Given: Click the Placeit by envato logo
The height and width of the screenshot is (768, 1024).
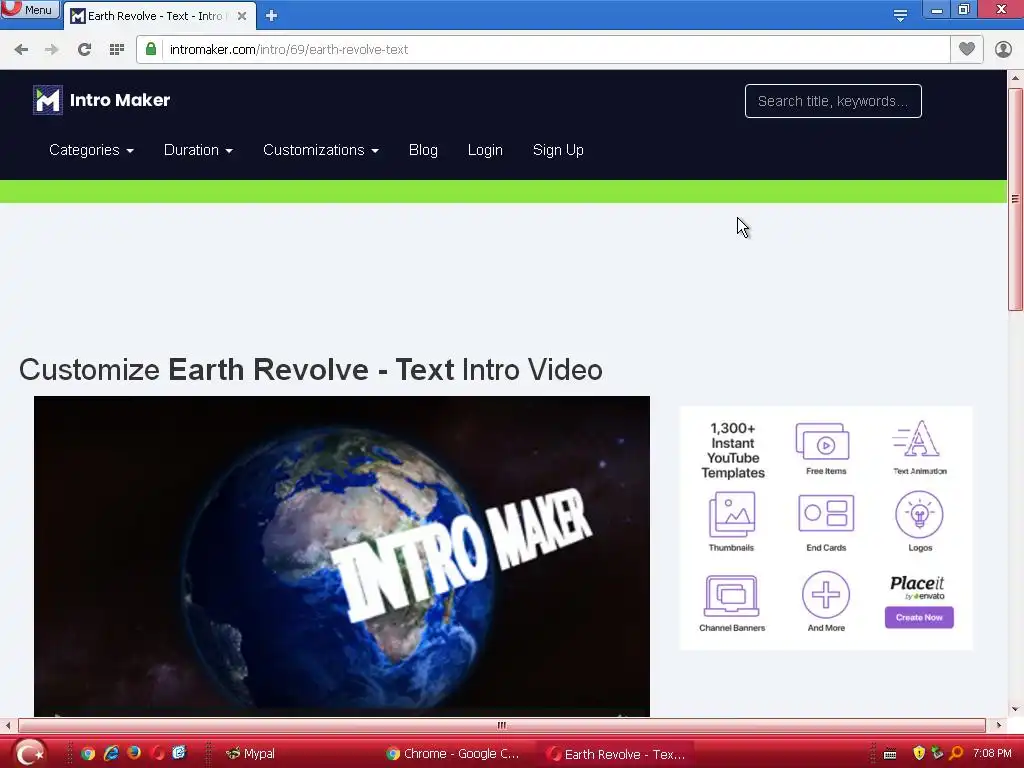Looking at the screenshot, I should coord(918,587).
